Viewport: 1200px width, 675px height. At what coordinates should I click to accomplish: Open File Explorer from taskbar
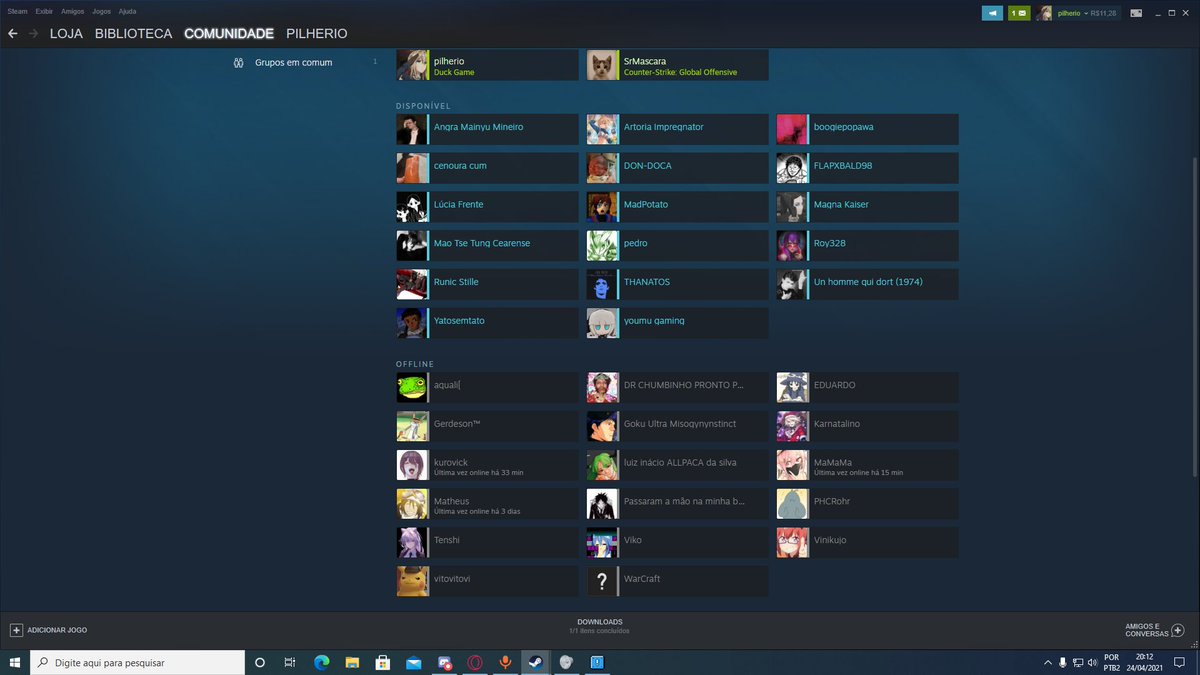pos(352,662)
